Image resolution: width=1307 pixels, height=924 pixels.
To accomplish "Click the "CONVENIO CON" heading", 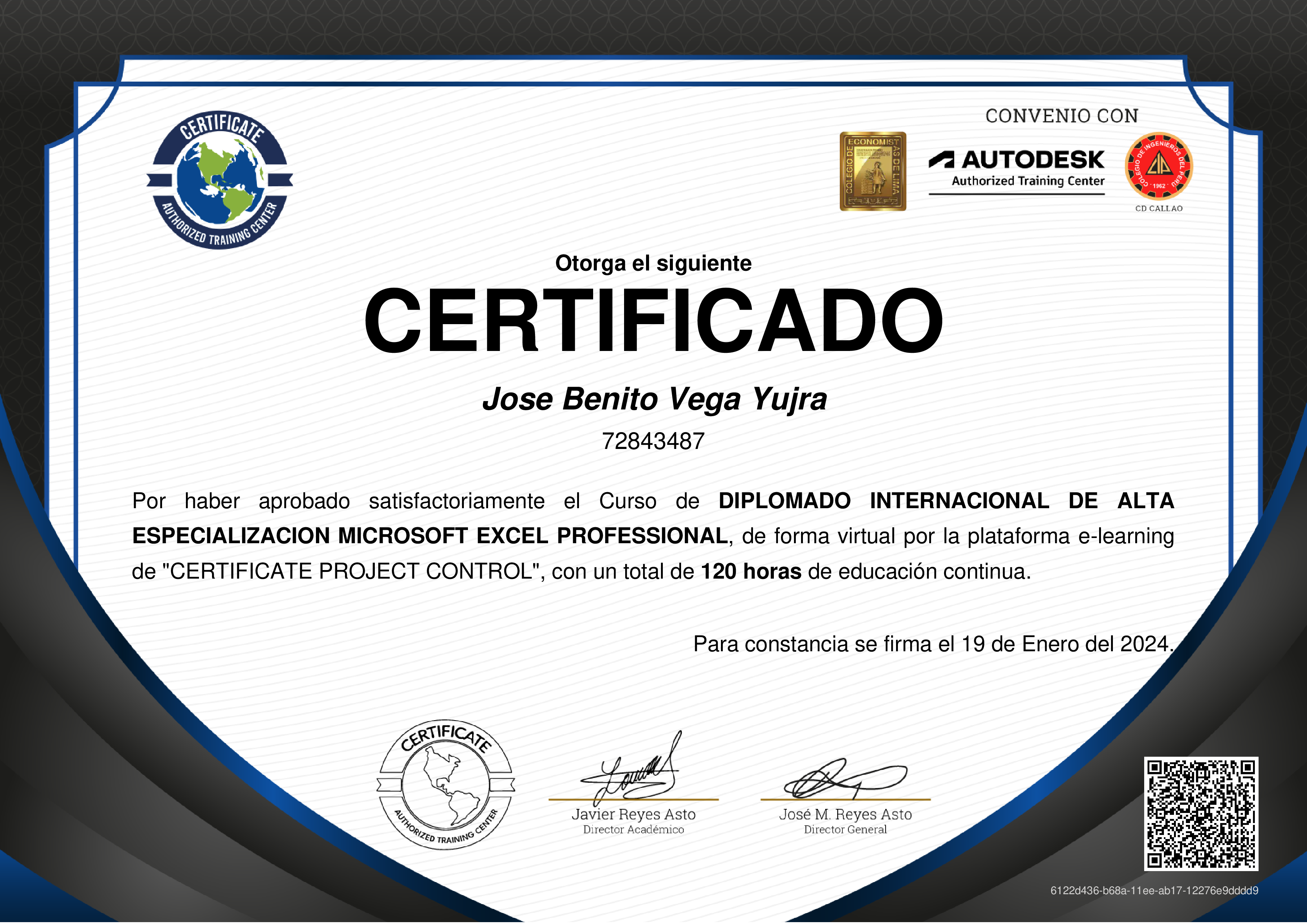I will 1062,116.
